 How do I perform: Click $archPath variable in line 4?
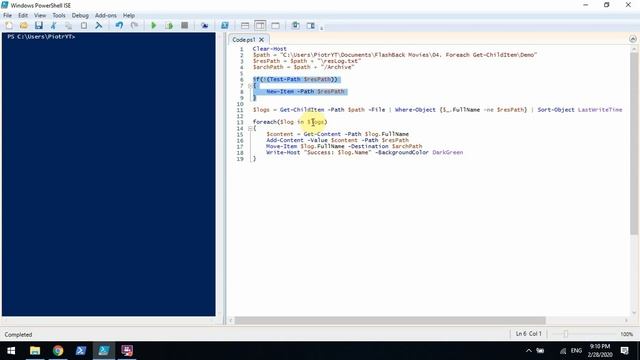268,67
